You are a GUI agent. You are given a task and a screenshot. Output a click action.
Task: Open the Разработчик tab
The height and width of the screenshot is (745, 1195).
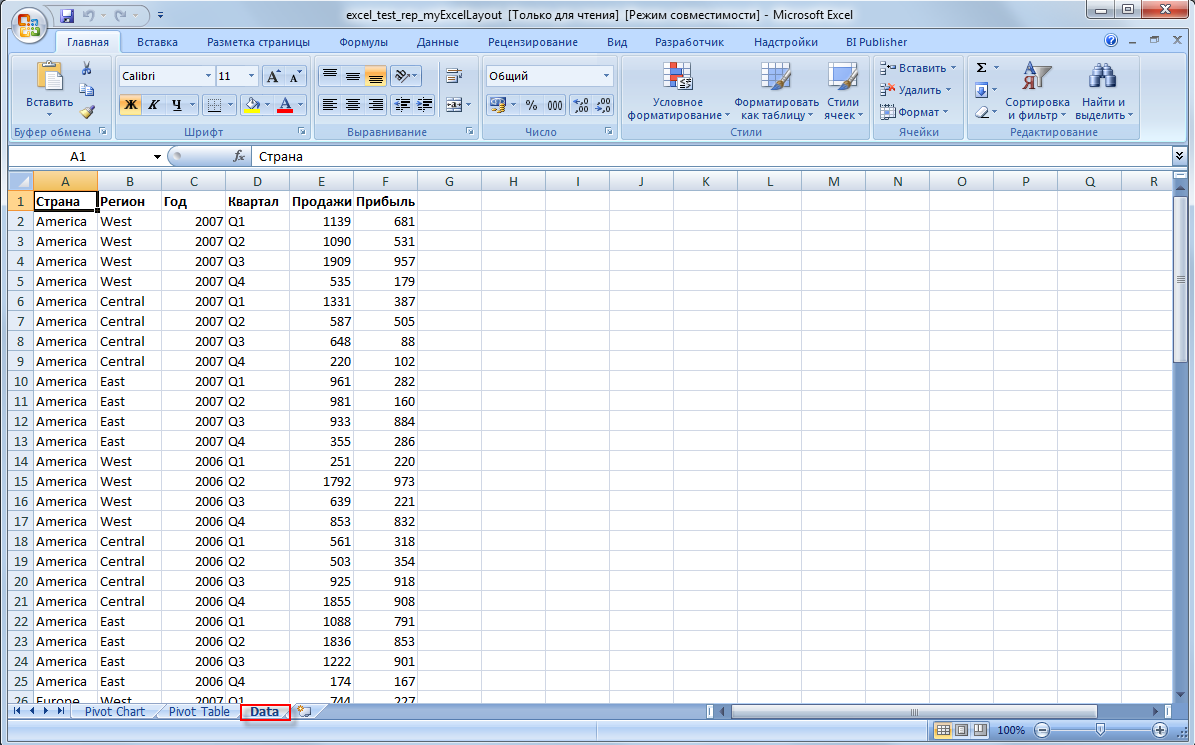coord(690,42)
